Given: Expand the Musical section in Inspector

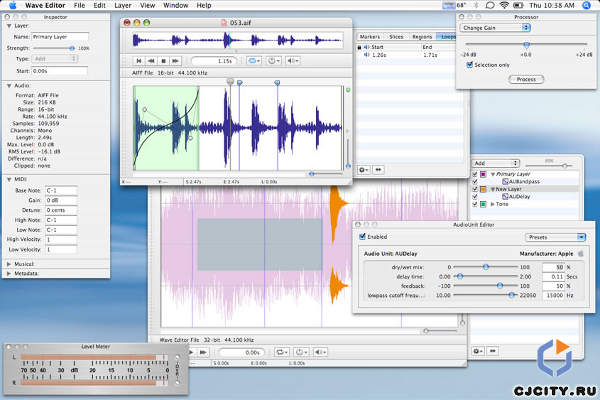Looking at the screenshot, I should point(9,264).
